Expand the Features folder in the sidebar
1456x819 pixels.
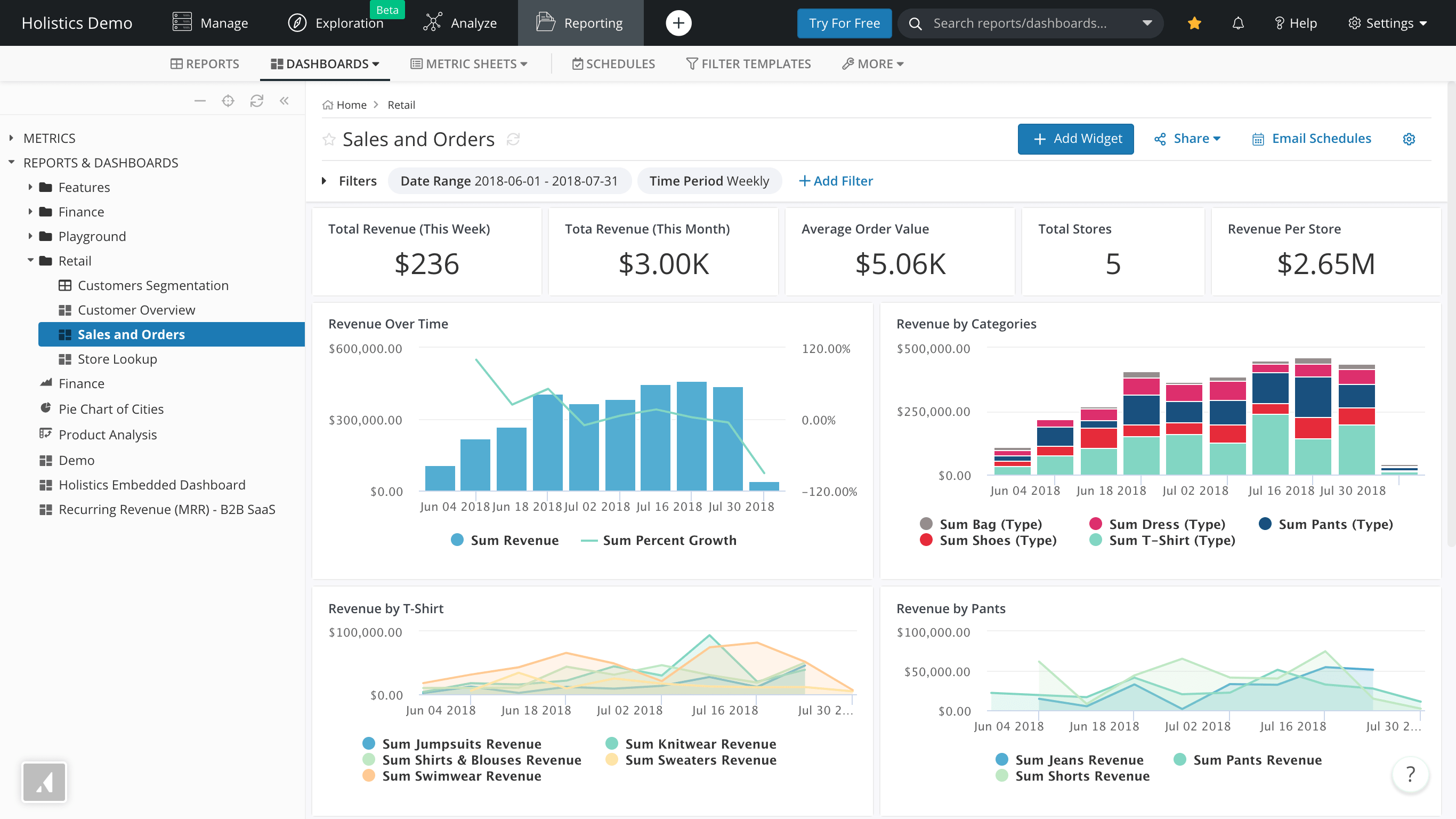point(30,187)
